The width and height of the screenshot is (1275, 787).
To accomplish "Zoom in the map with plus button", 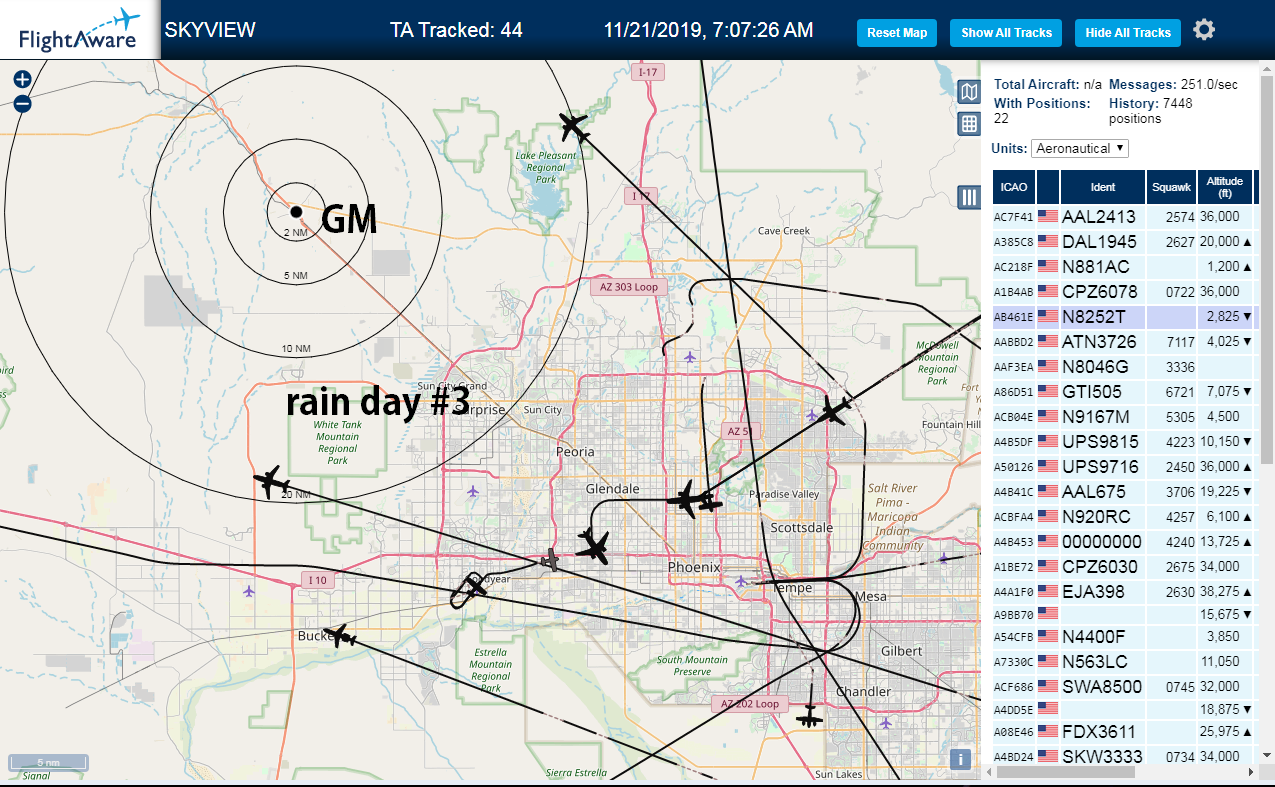I will click(x=22, y=80).
